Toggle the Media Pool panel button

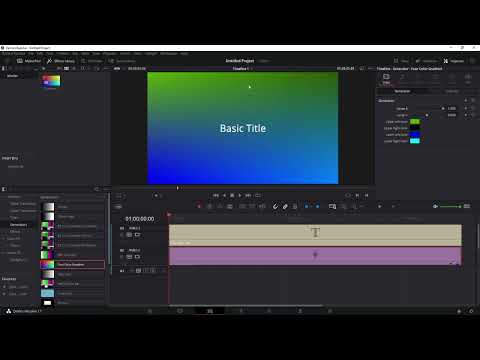pyautogui.click(x=29, y=61)
